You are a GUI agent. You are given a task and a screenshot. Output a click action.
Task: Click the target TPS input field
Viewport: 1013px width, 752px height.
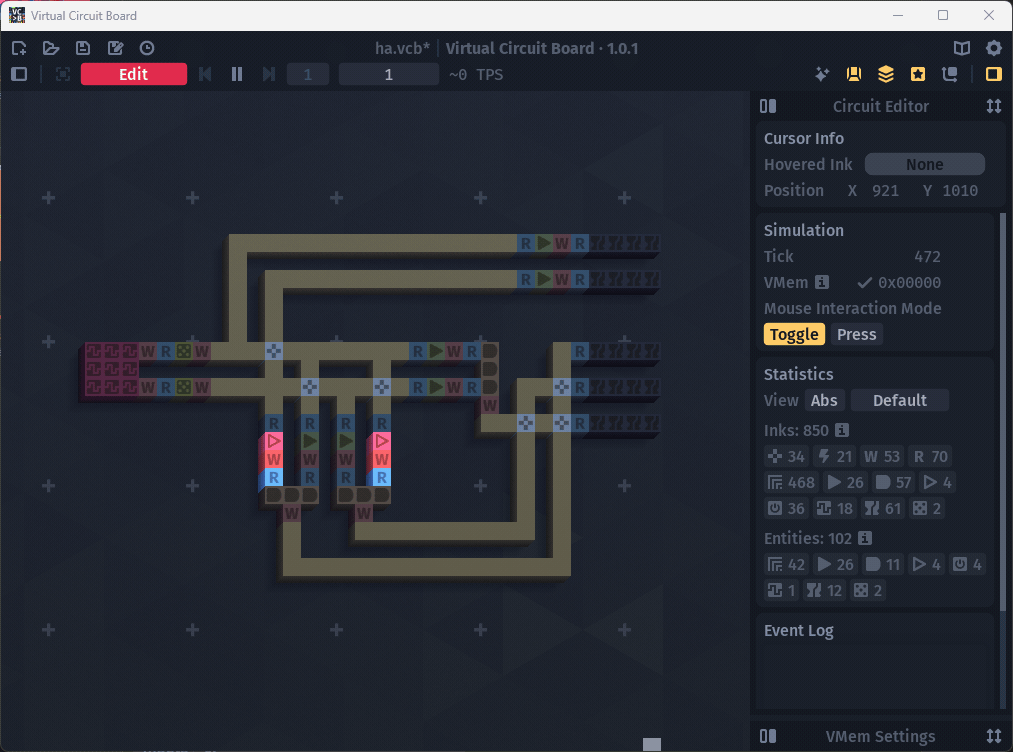388,74
